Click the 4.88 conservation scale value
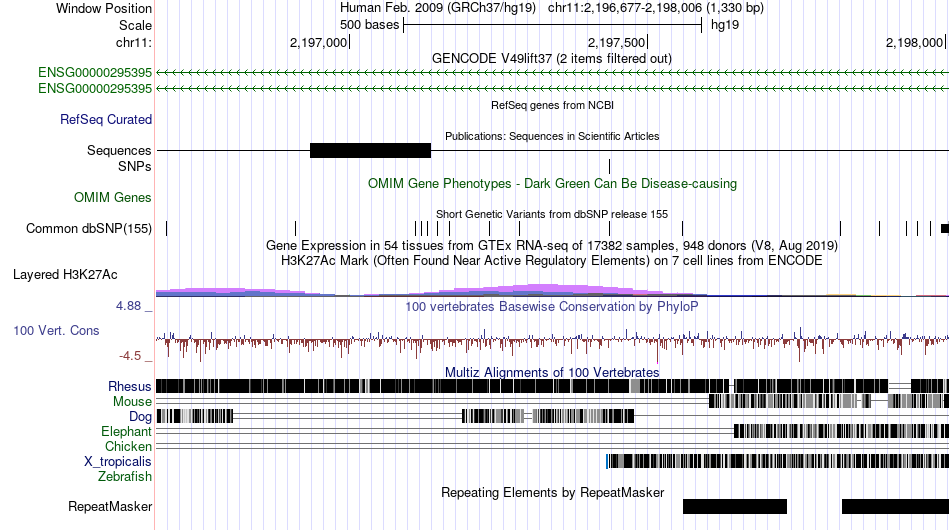Screen dimensions: 950x530 pos(128,306)
